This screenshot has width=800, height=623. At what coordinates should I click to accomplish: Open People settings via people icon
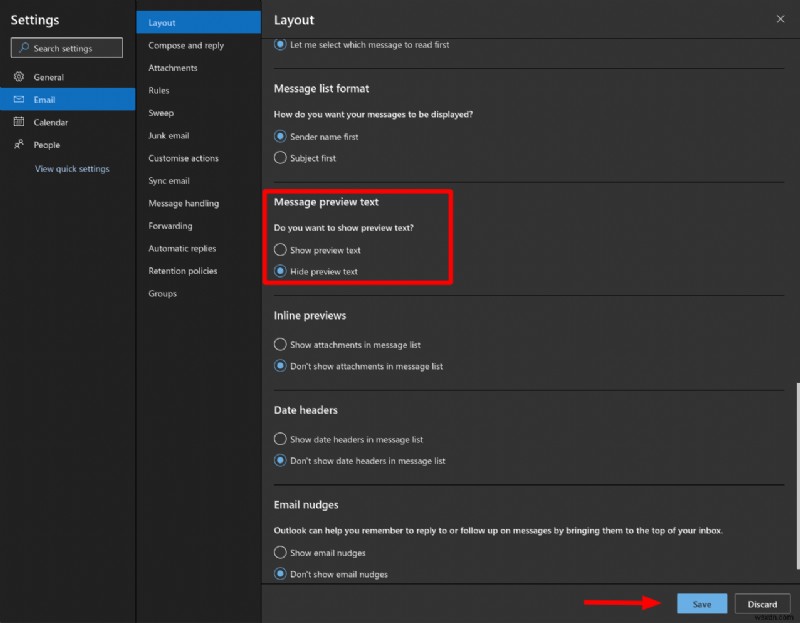(x=20, y=145)
